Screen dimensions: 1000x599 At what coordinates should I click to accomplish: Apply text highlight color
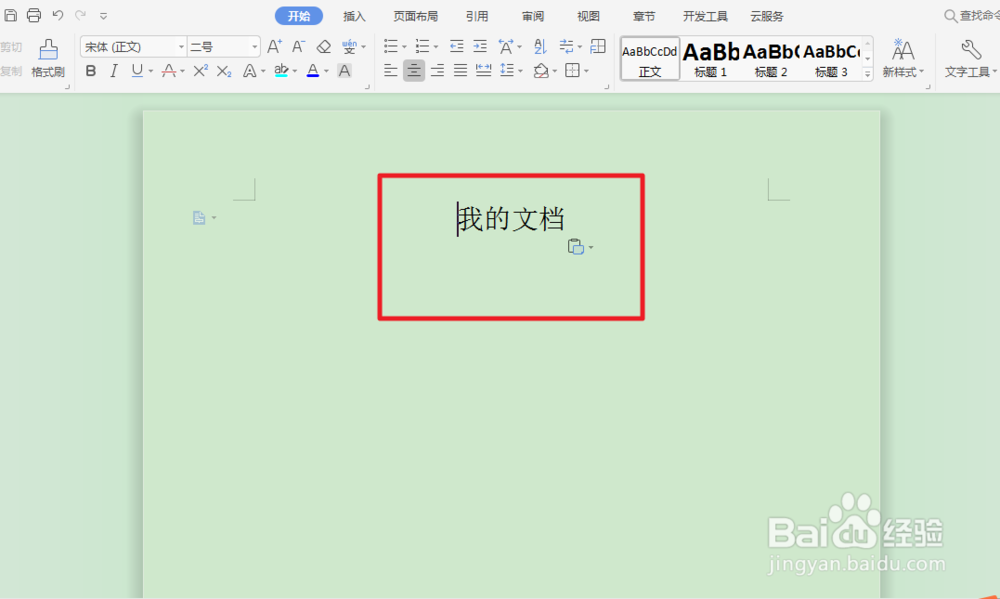[x=281, y=70]
